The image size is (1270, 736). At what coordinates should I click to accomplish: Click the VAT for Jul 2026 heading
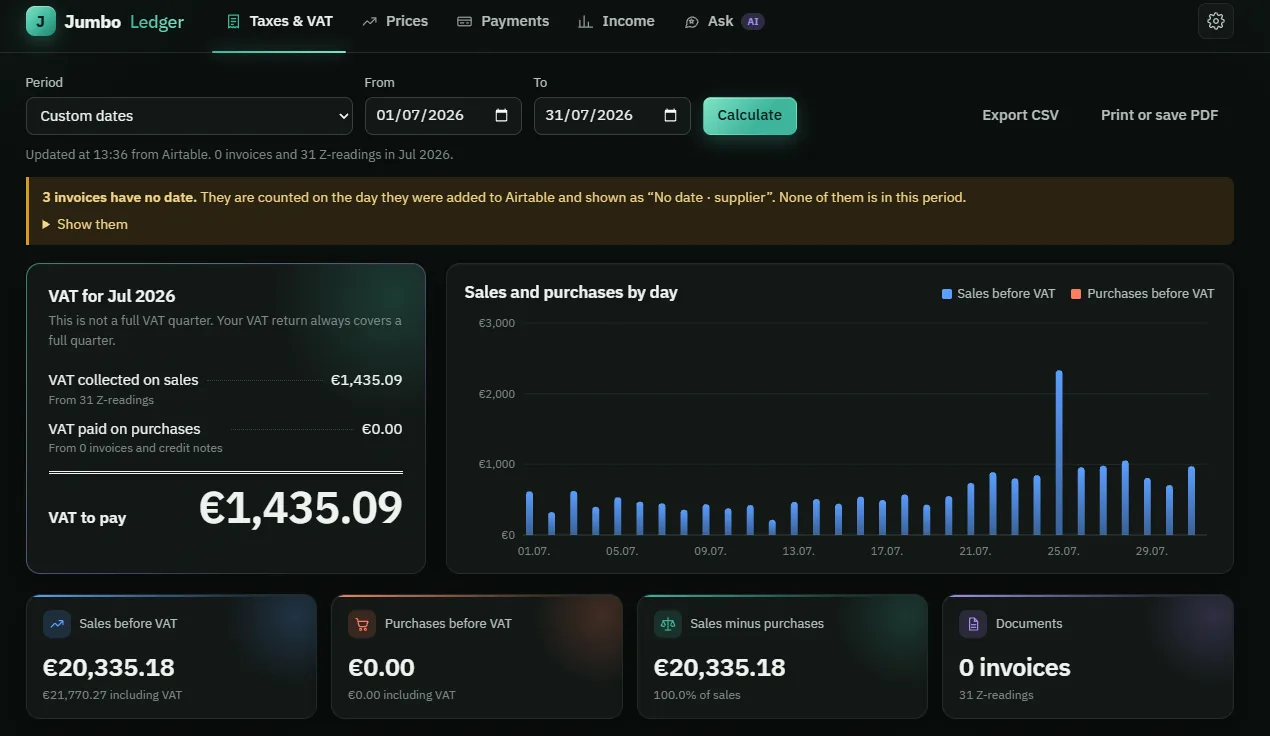coord(112,296)
